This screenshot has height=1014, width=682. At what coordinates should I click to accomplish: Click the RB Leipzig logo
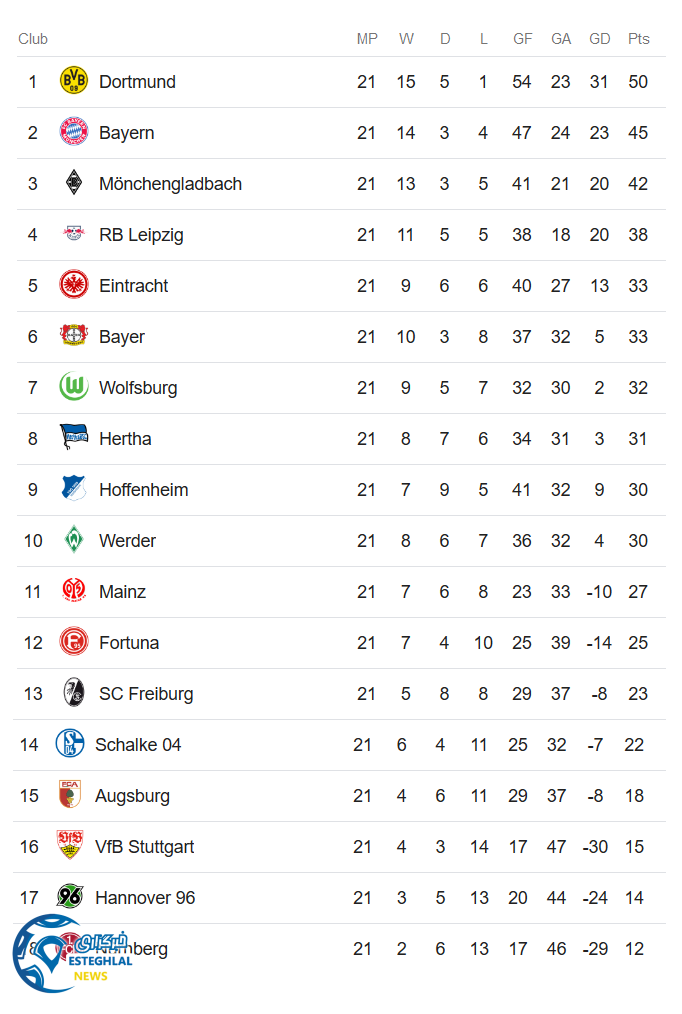(74, 234)
